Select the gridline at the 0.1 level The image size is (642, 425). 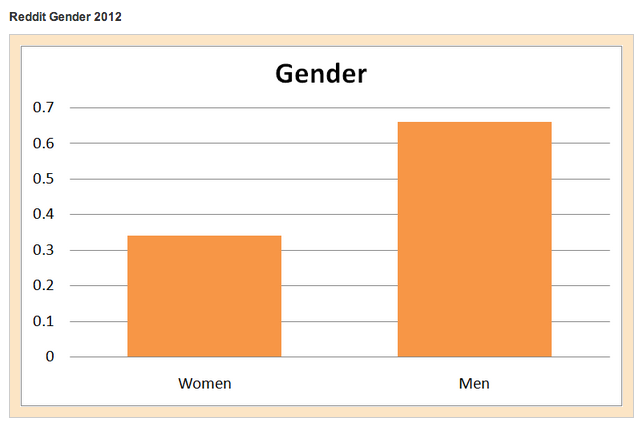[340, 321]
